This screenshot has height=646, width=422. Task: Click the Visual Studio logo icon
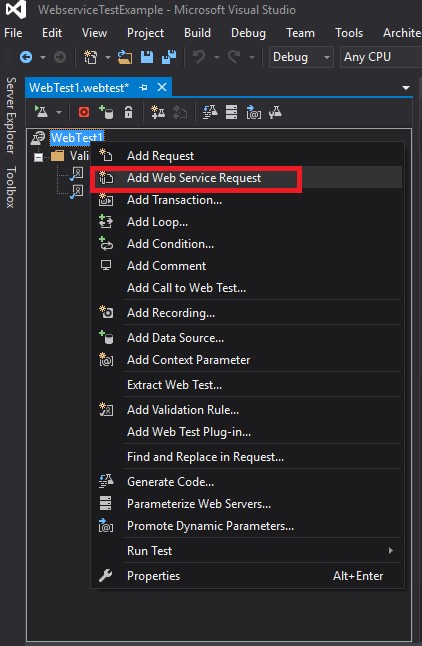coord(16,9)
